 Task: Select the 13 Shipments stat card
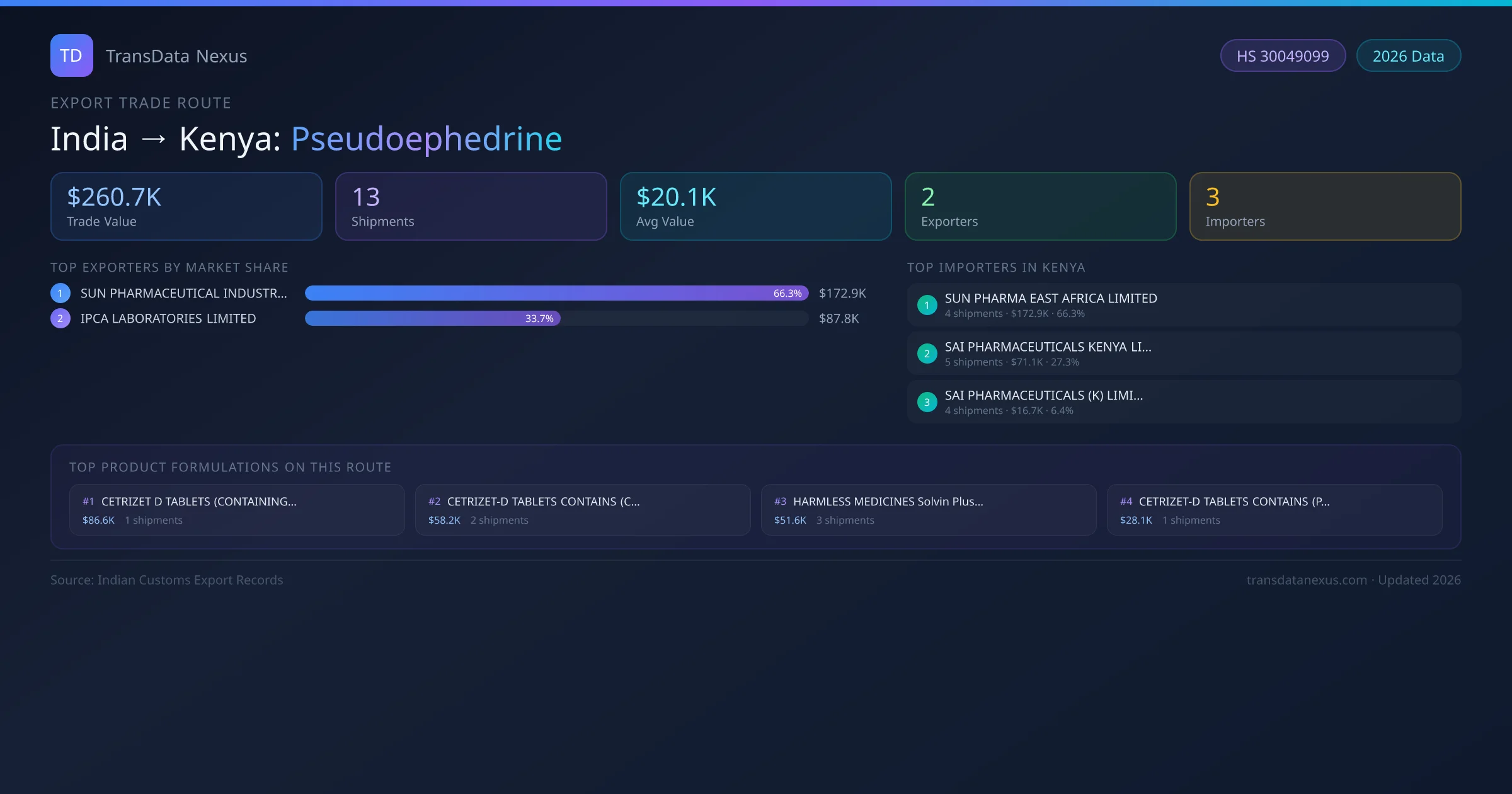[x=471, y=207]
